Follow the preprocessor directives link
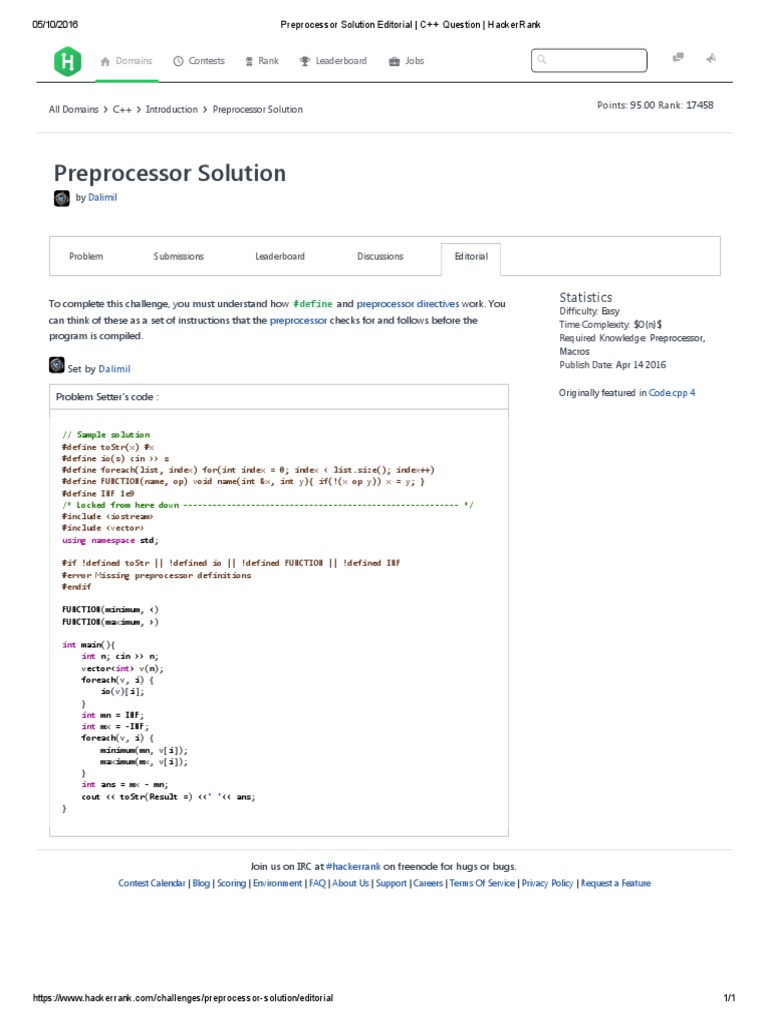This screenshot has width=768, height=1024. click(x=408, y=304)
